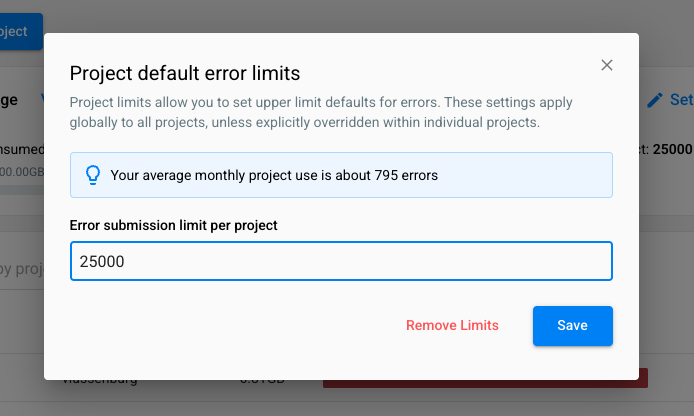Click the Save button
Screen dimensions: 694x416
coord(572,325)
